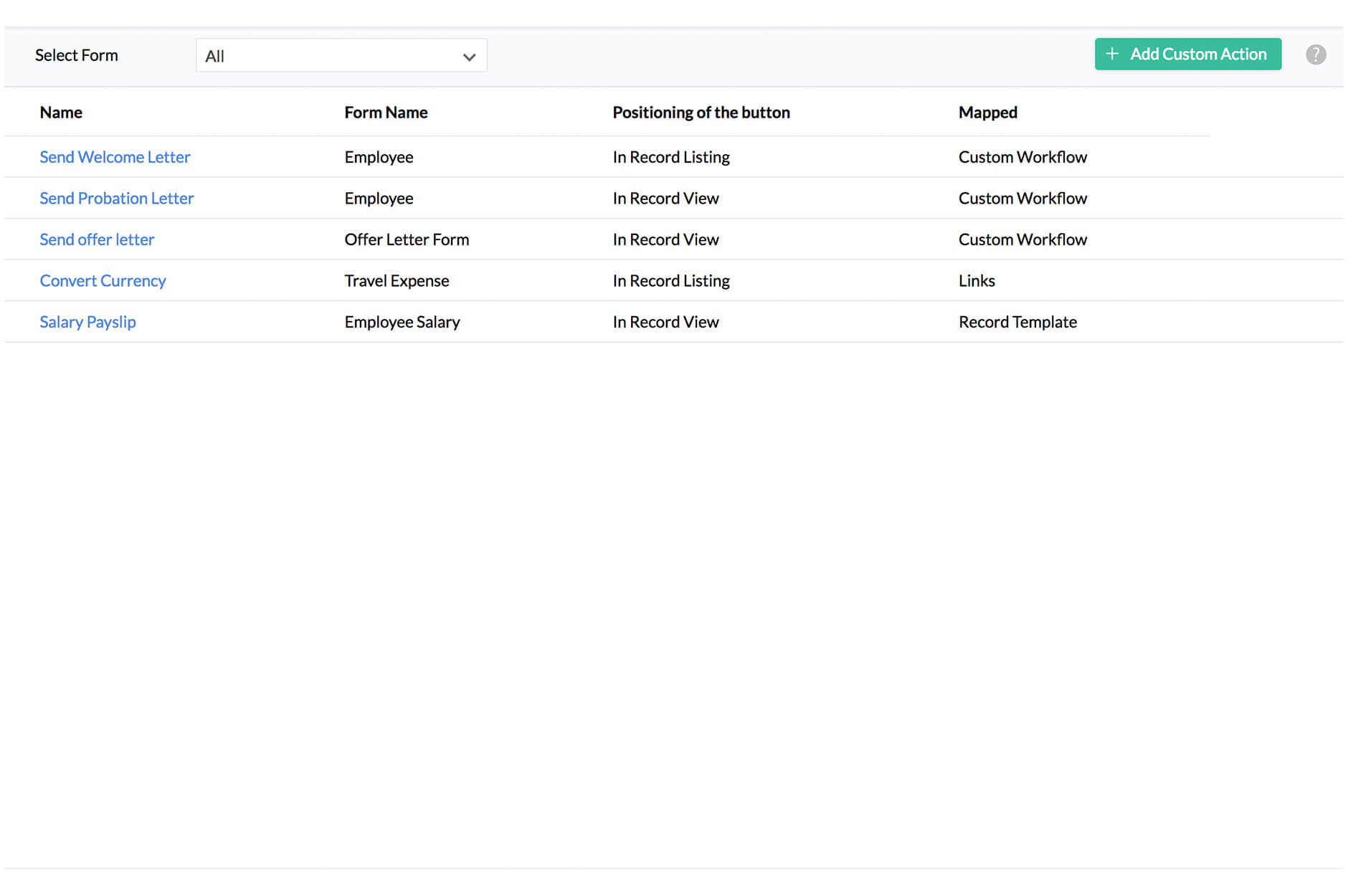Viewport: 1348px width, 896px height.
Task: Click the Form Name column header
Action: pos(386,112)
